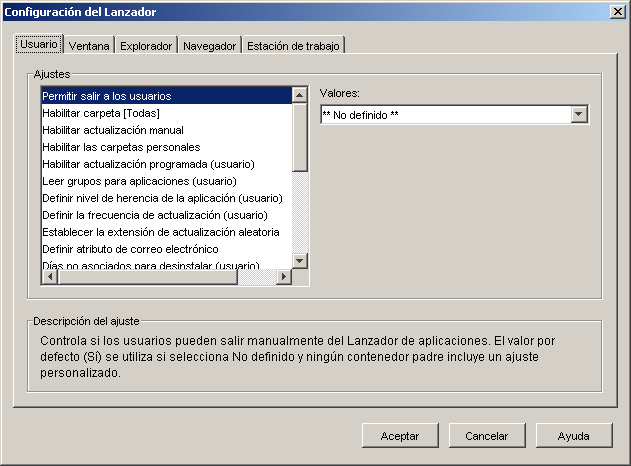Open the Explorador tab
The image size is (631, 466).
point(146,46)
